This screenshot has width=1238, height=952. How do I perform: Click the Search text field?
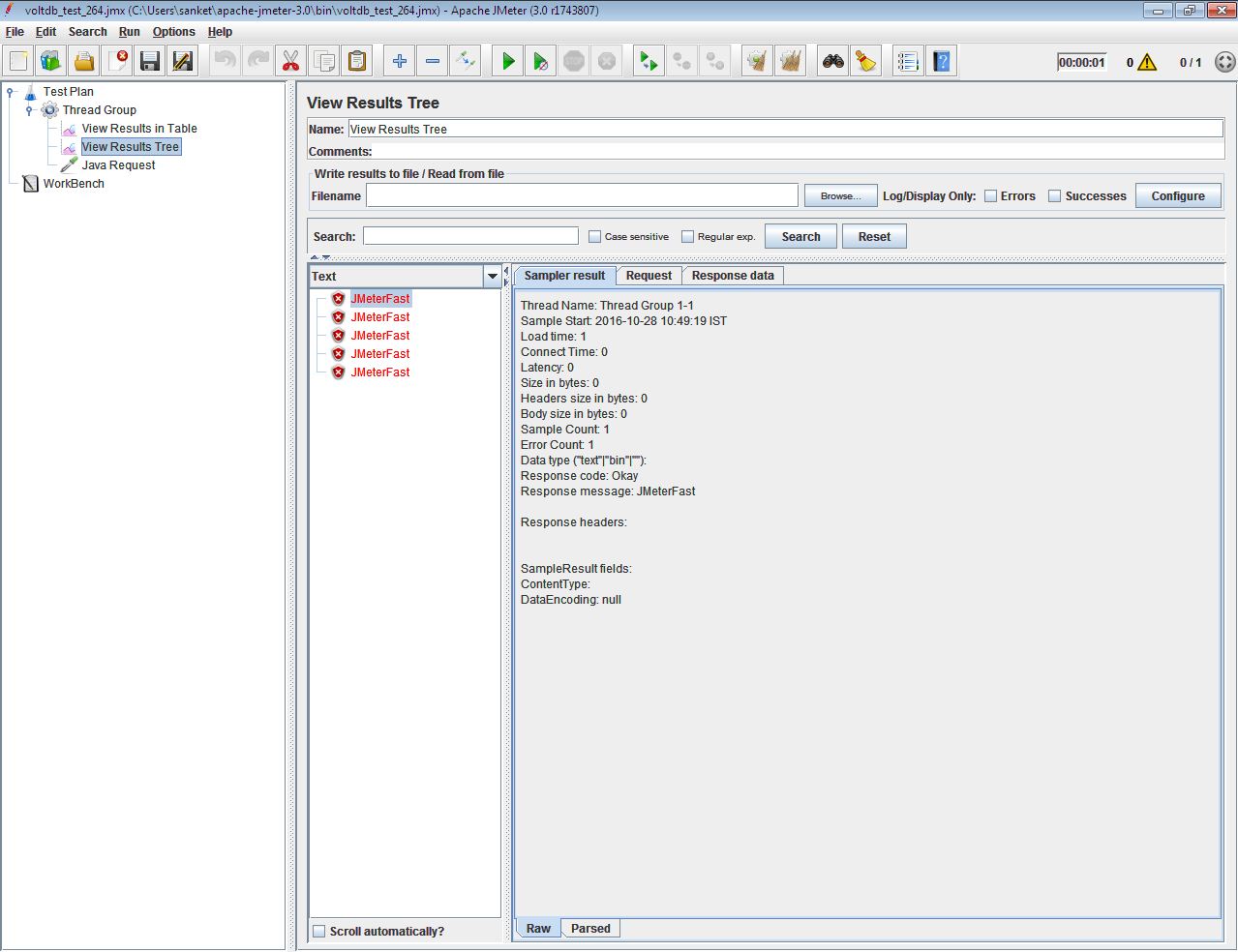click(x=470, y=236)
